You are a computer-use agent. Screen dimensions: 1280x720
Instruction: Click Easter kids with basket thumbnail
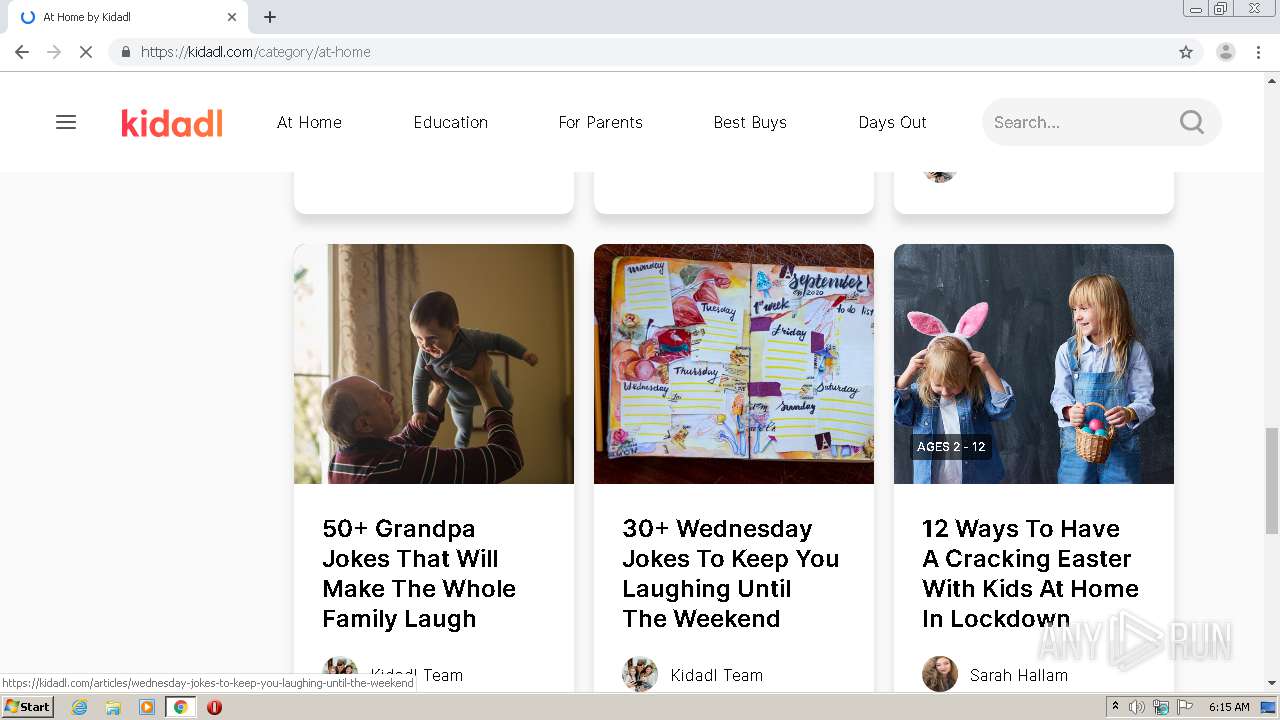(1034, 364)
